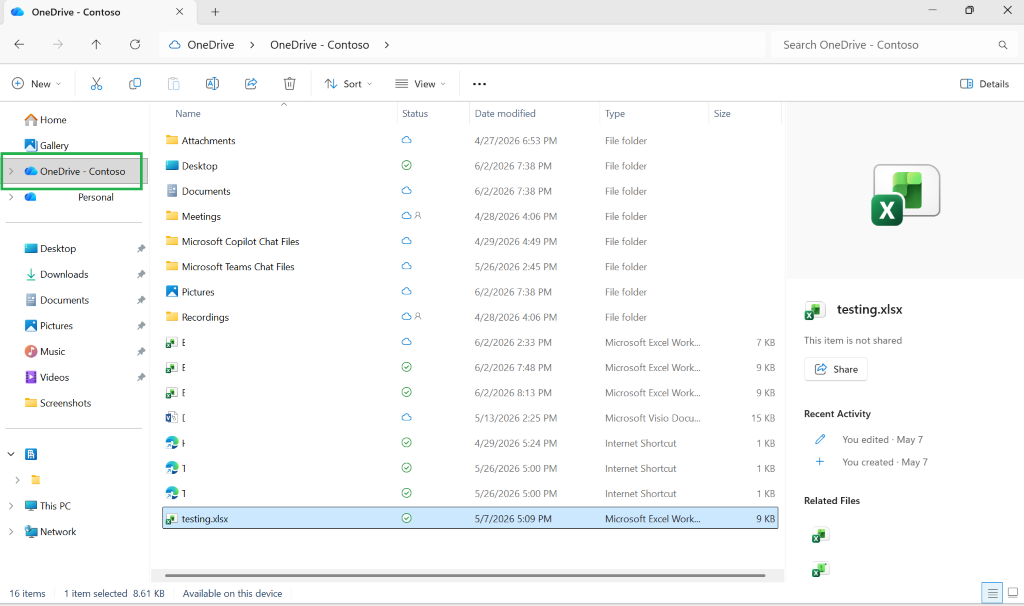This screenshot has width=1024, height=606.
Task: Open the See more ellipsis menu
Action: (x=479, y=84)
